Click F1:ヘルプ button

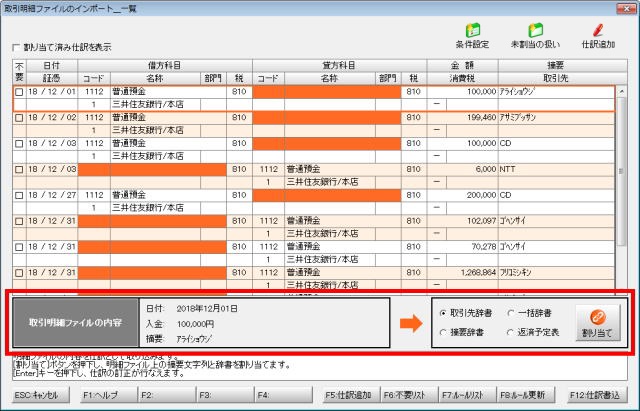tap(109, 395)
